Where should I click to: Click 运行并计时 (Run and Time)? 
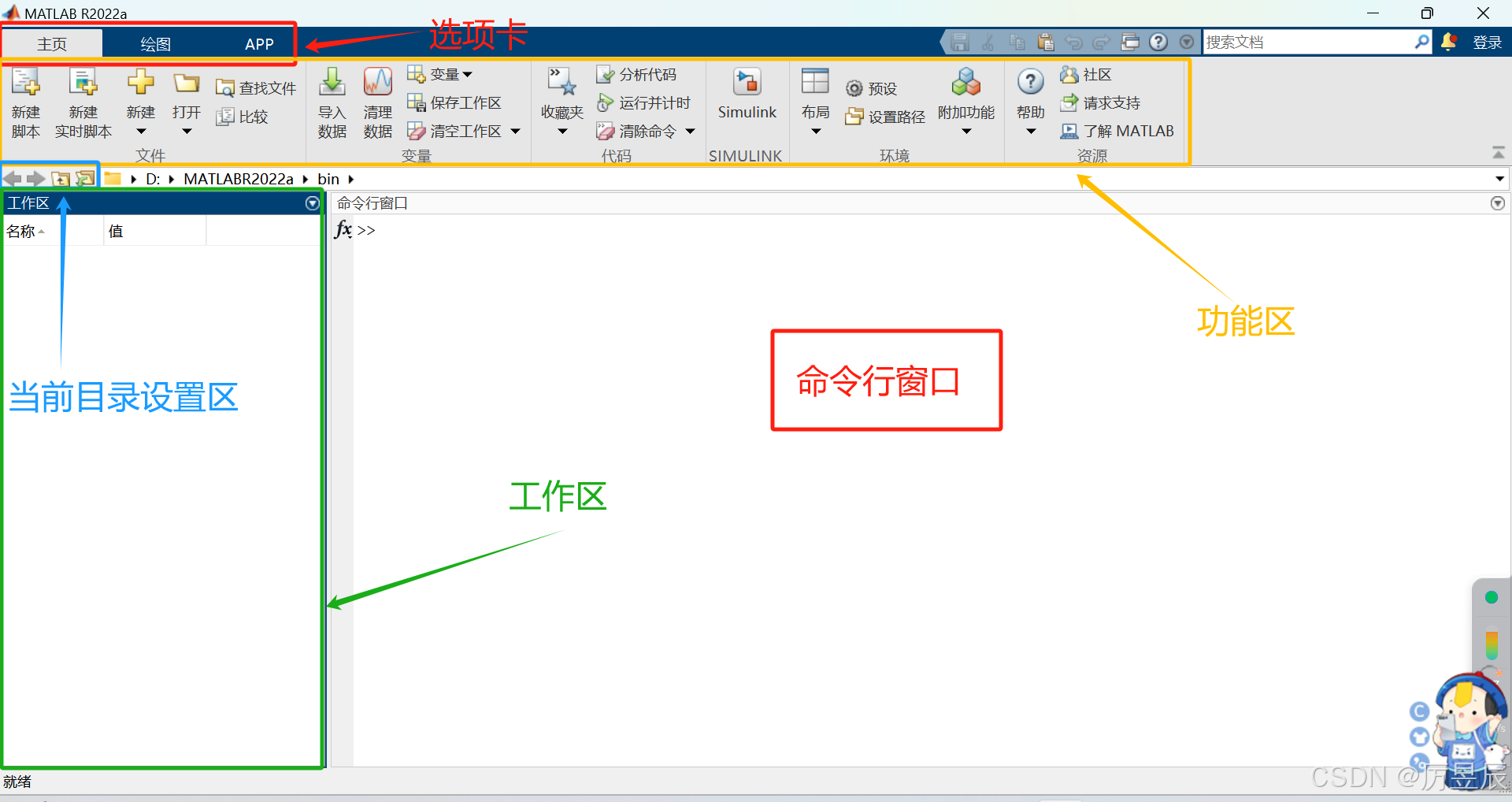pos(643,102)
